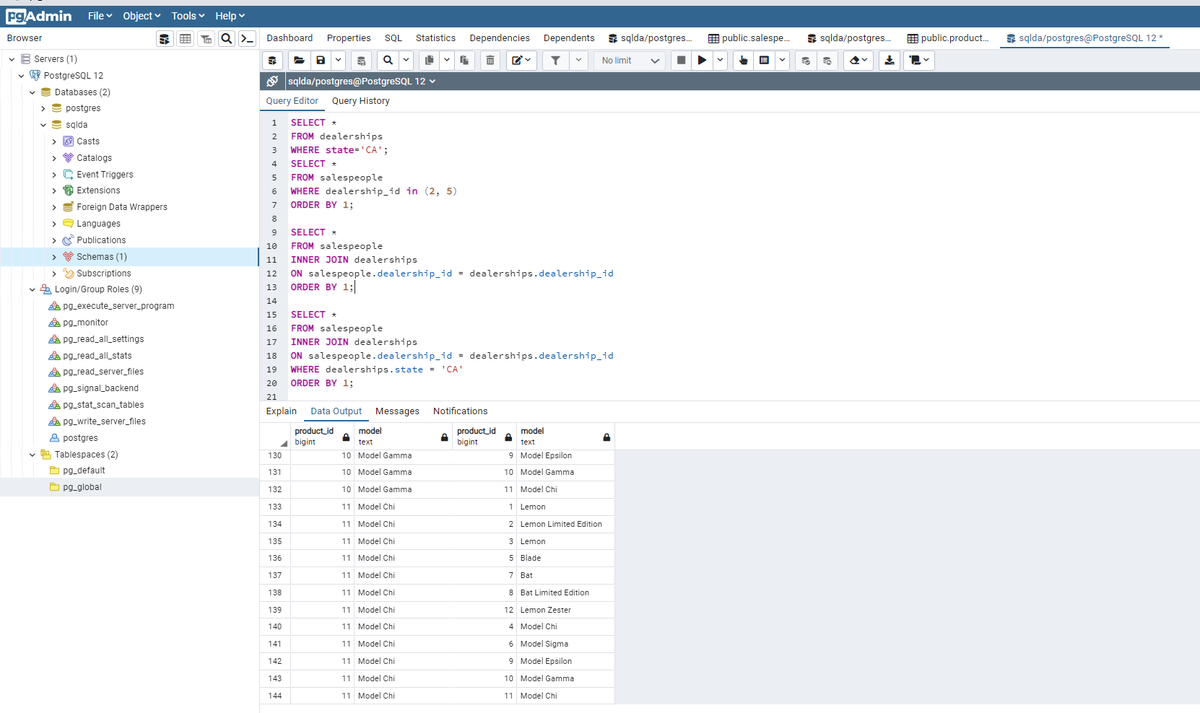This screenshot has height=713, width=1200.
Task: Open the Find options dropdown arrow
Action: (405, 60)
